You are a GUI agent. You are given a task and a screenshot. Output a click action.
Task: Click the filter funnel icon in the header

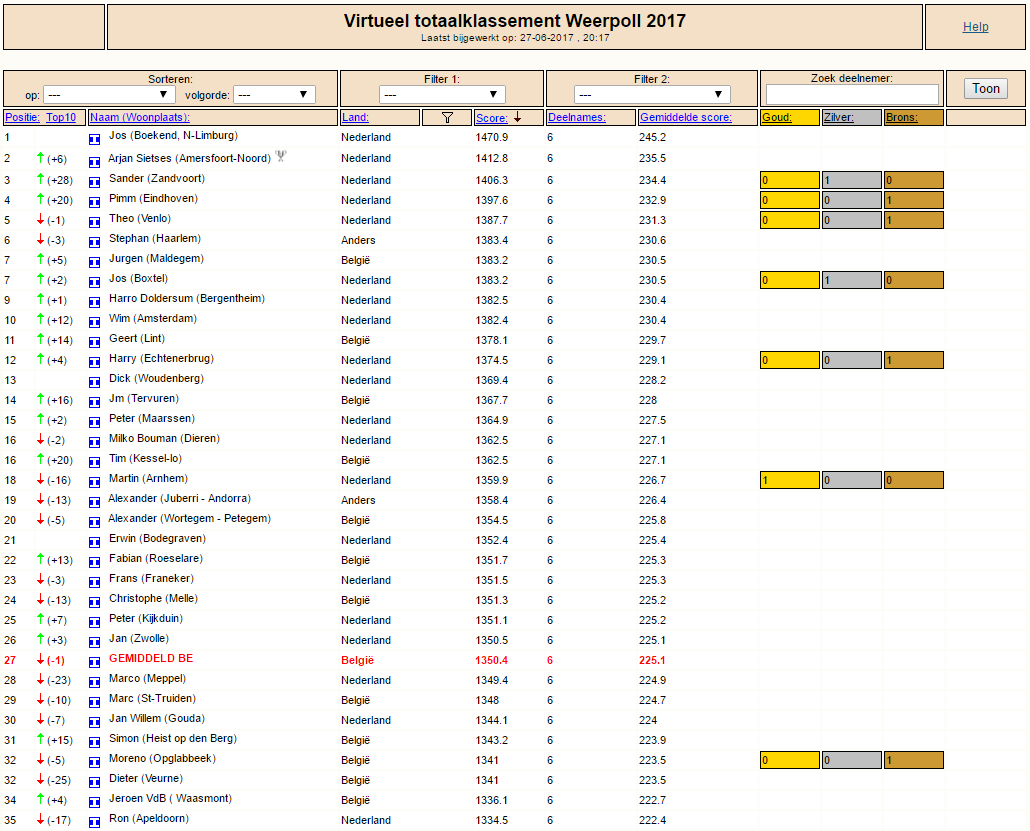pyautogui.click(x=447, y=118)
